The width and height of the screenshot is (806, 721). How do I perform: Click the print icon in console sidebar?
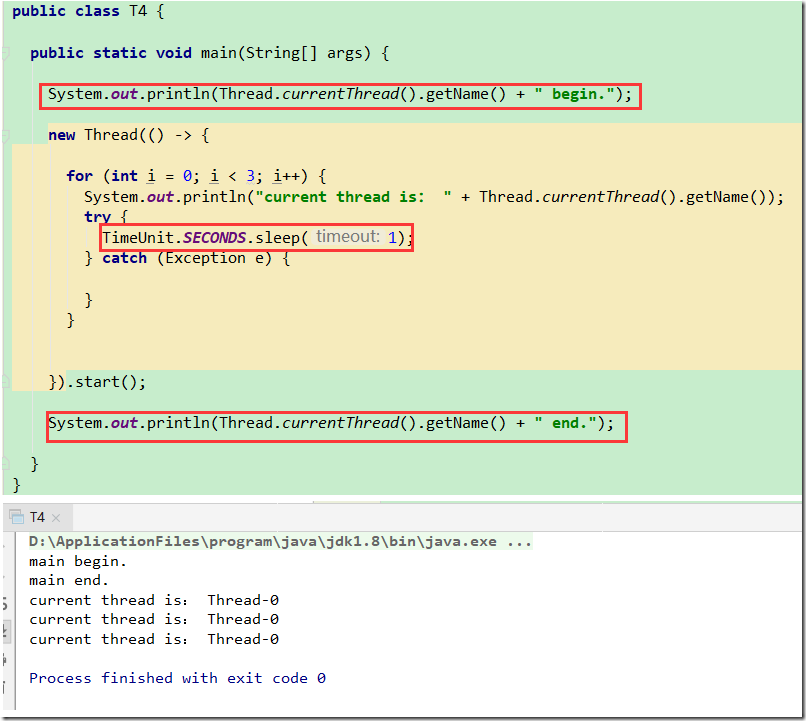pyautogui.click(x=5, y=660)
